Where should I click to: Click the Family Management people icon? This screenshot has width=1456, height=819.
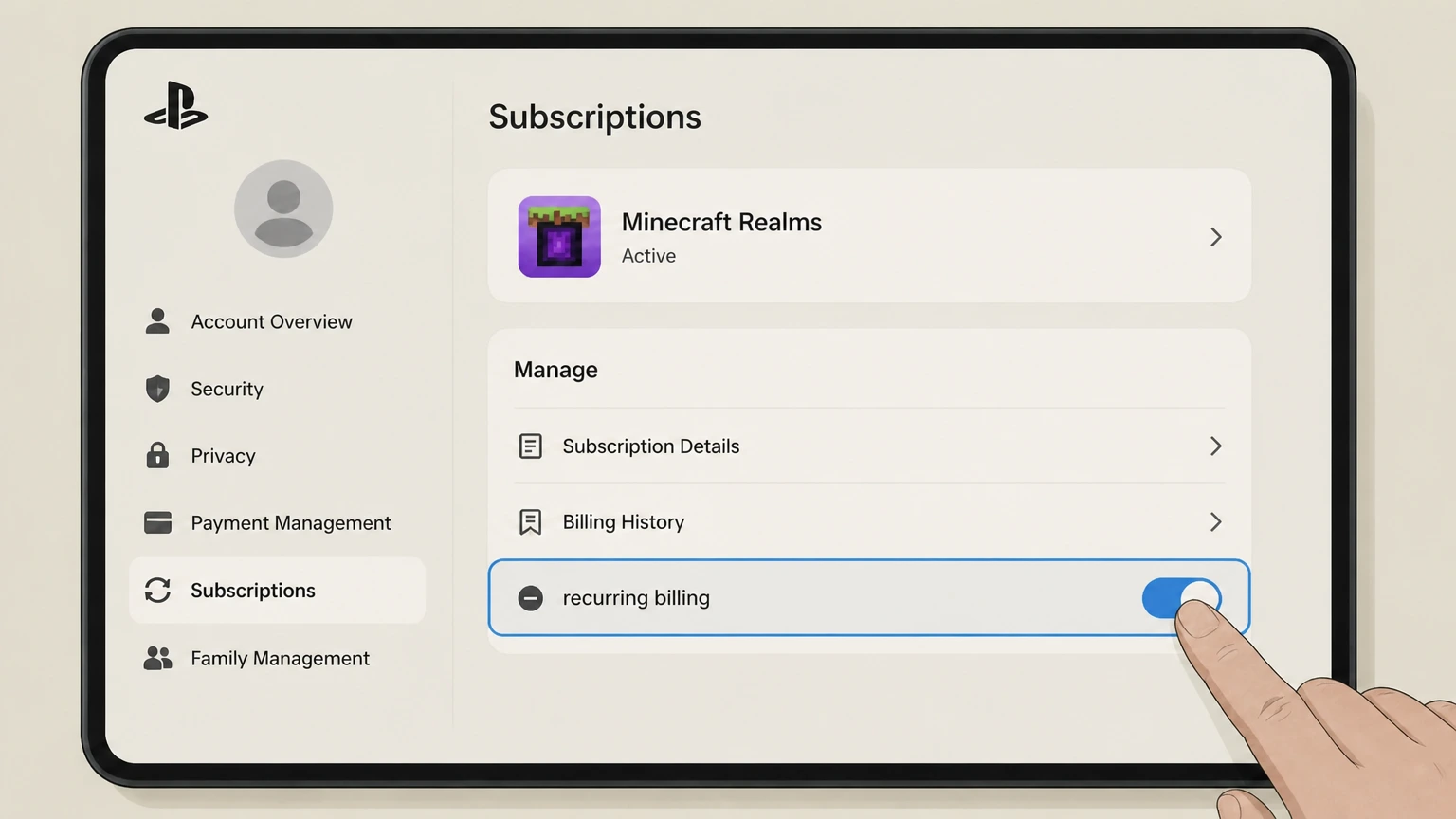click(x=157, y=658)
